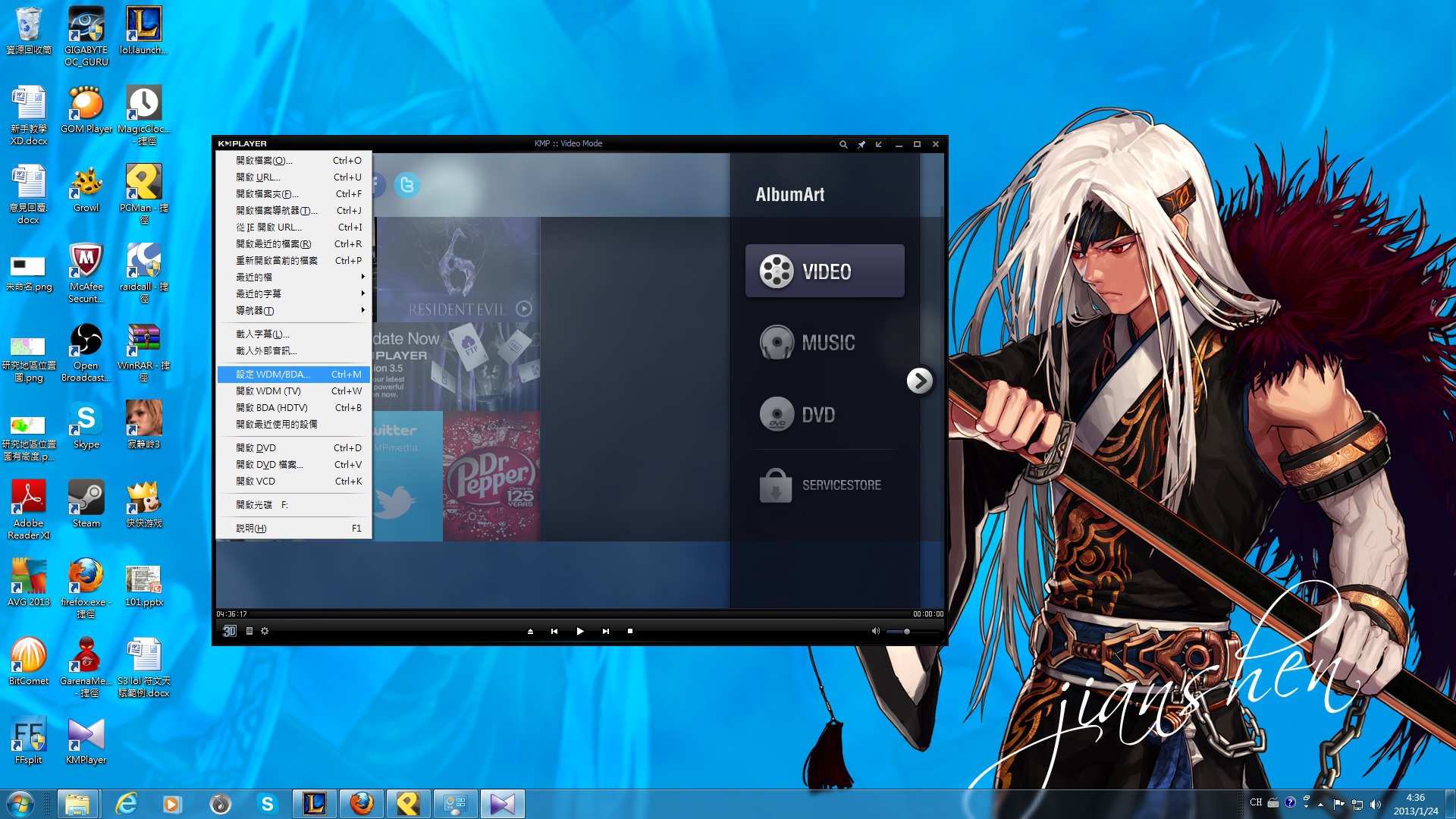Open Open Broadcaster desktop icon
The image size is (1456, 819).
point(86,353)
